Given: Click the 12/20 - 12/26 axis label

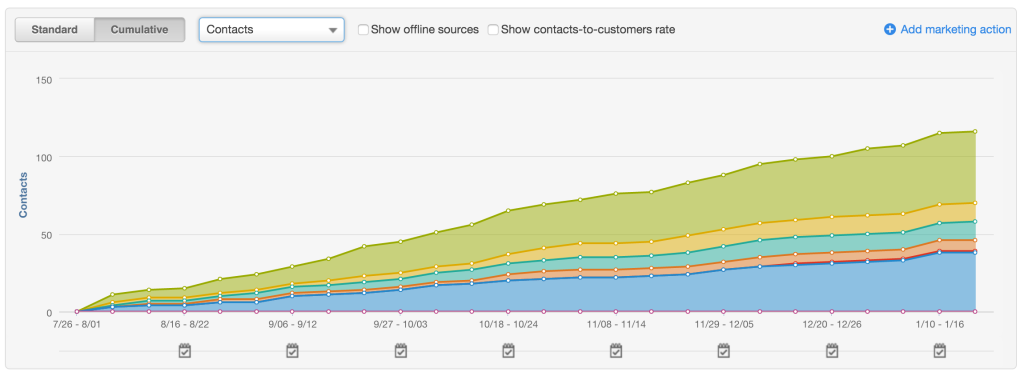Looking at the screenshot, I should [831, 324].
